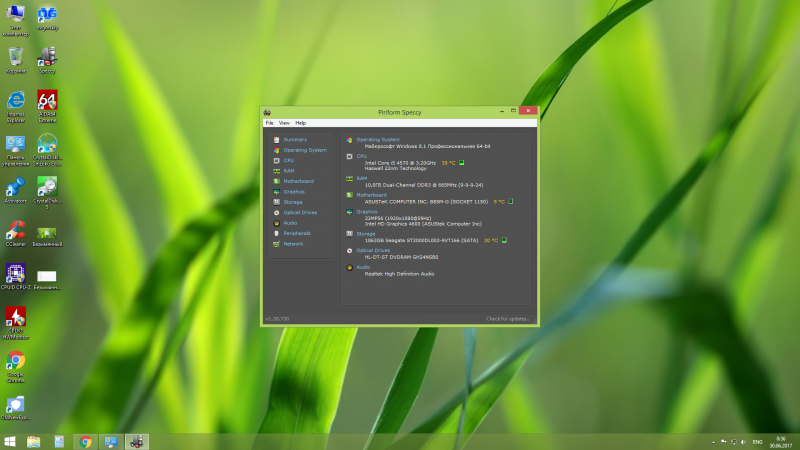Open Storage in the Speccy sidebar
The image size is (800, 450).
tap(292, 202)
